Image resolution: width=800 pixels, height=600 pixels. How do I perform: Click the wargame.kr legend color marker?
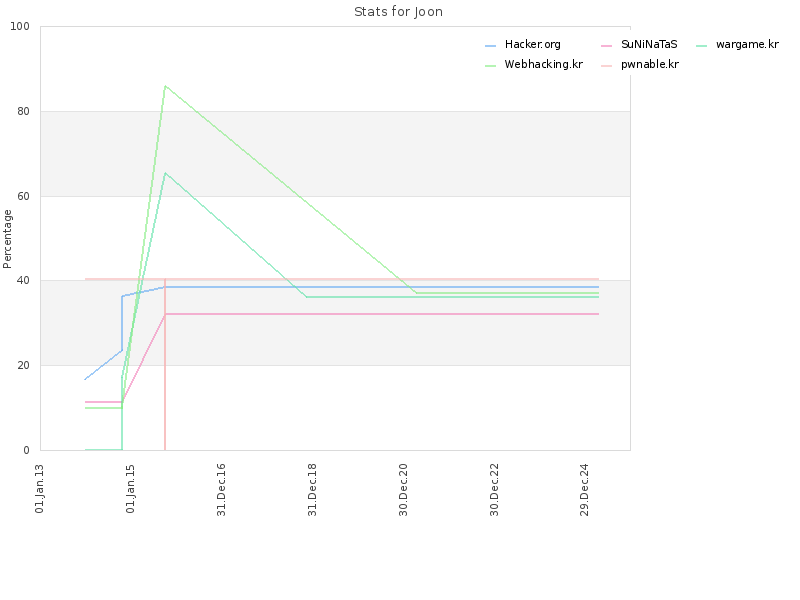click(x=702, y=46)
